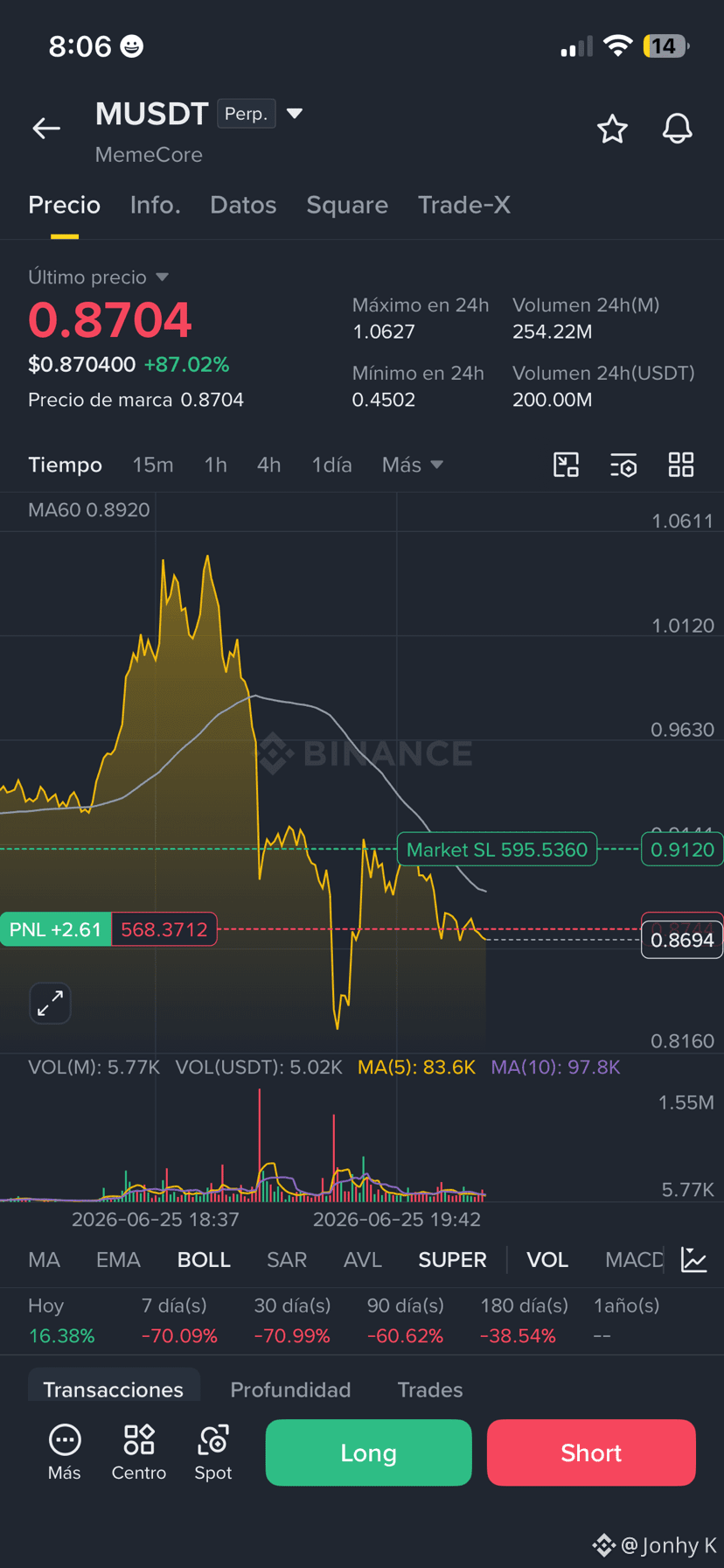
Task: Select the PNL +2.61 position label
Action: [x=55, y=929]
